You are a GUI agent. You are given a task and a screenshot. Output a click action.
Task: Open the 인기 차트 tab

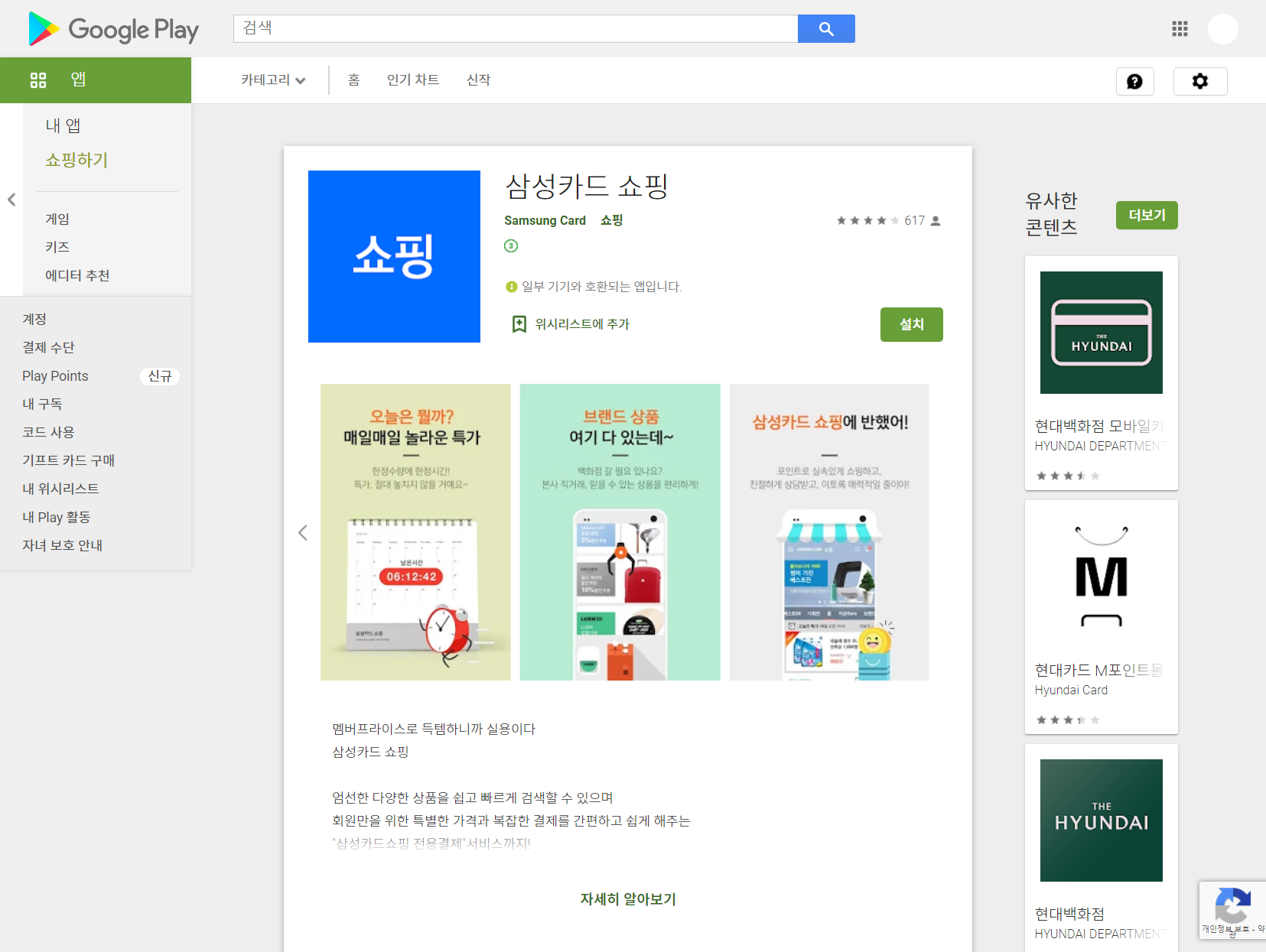click(413, 80)
